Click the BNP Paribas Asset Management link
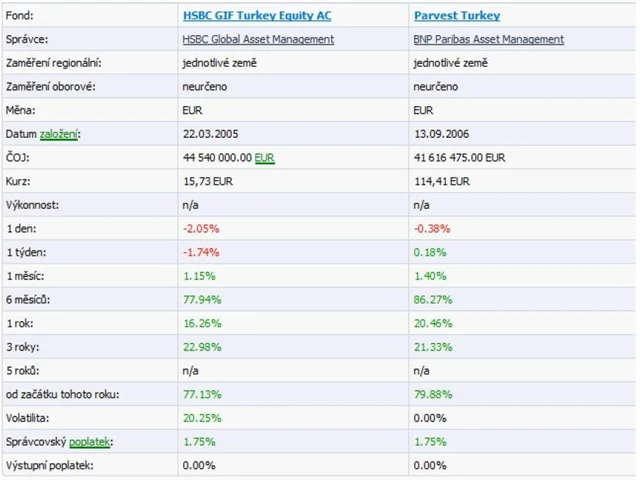This screenshot has width=640, height=480. 488,39
